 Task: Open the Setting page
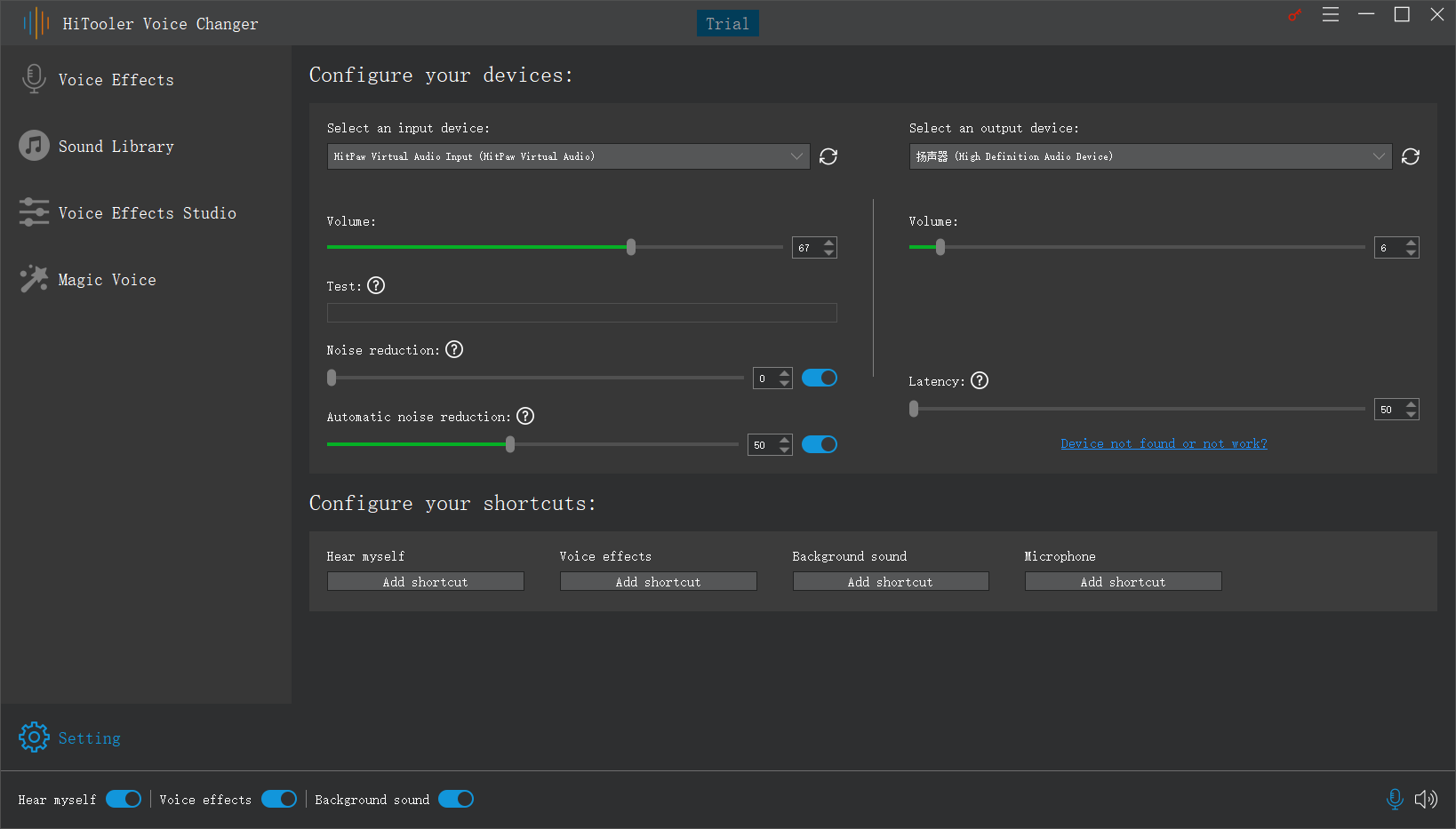(90, 738)
